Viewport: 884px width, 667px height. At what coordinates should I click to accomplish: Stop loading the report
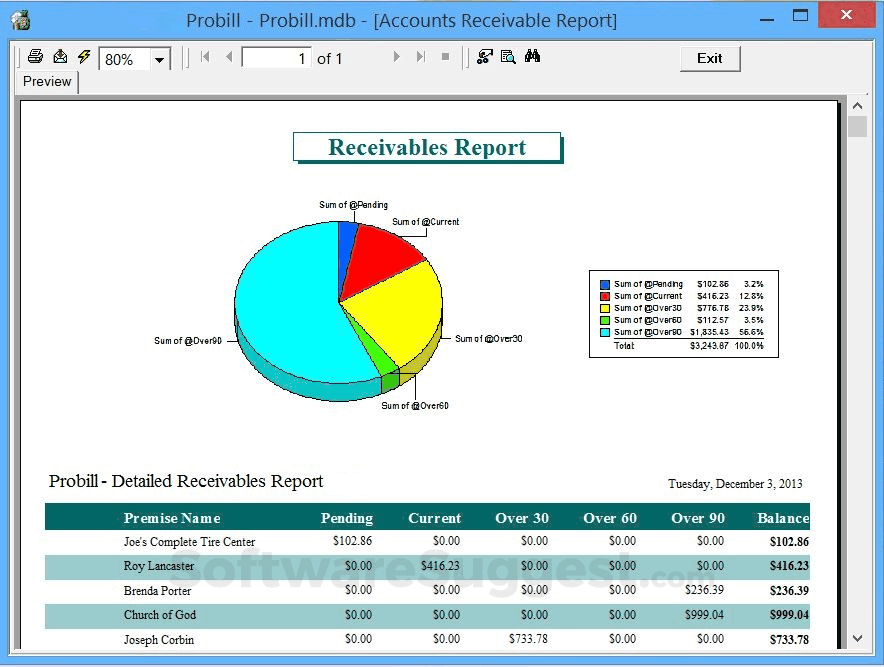(444, 57)
